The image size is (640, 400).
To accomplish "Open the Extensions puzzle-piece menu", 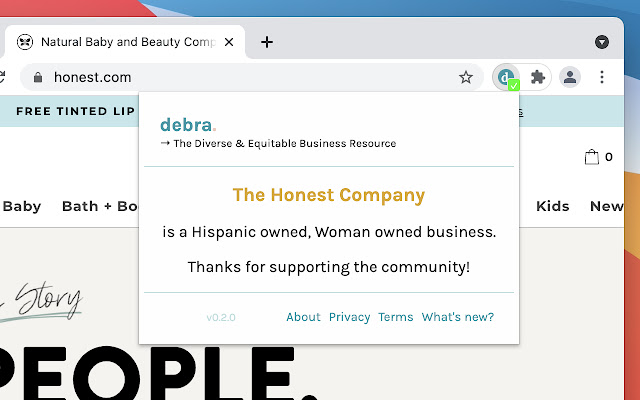I will click(x=538, y=77).
